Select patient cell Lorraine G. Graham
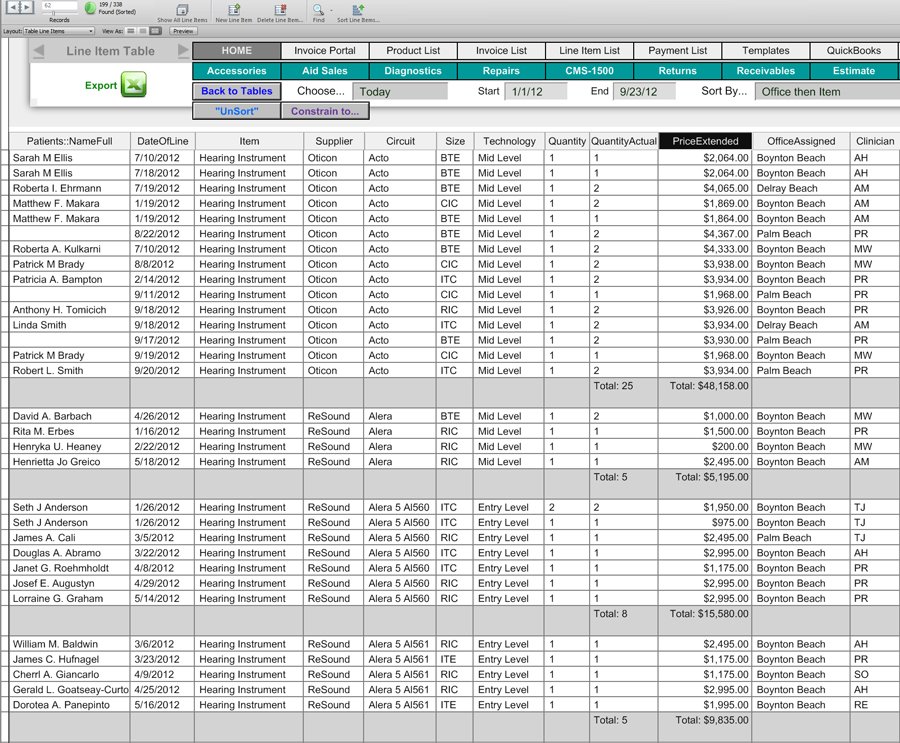This screenshot has height=743, width=900. point(69,598)
